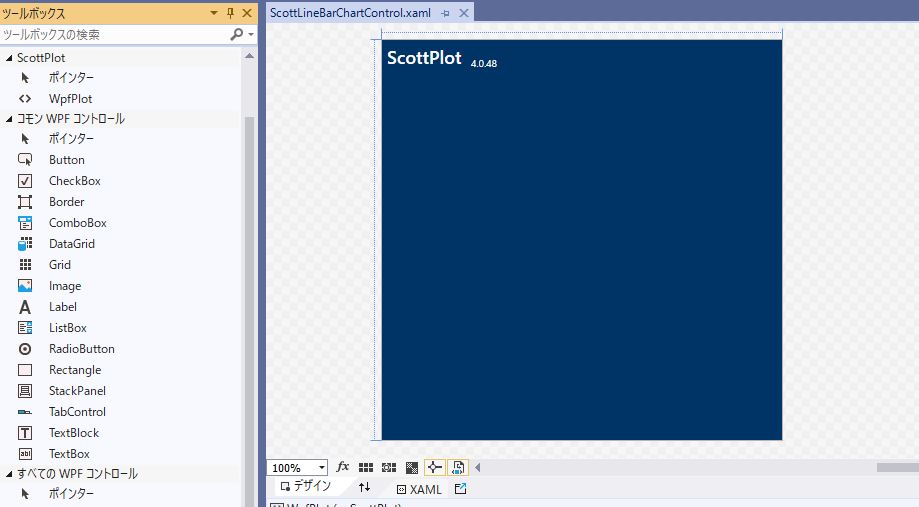The height and width of the screenshot is (507, 919).
Task: Click the 4.0.48 version label
Action: (x=484, y=63)
